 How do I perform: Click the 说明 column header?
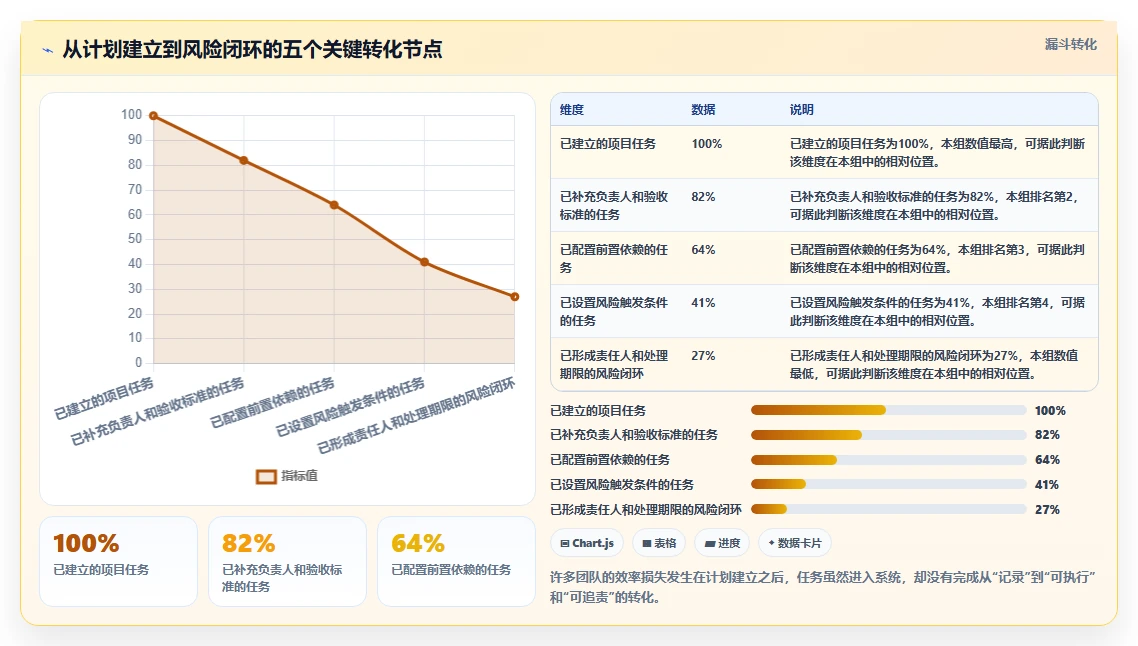(802, 110)
